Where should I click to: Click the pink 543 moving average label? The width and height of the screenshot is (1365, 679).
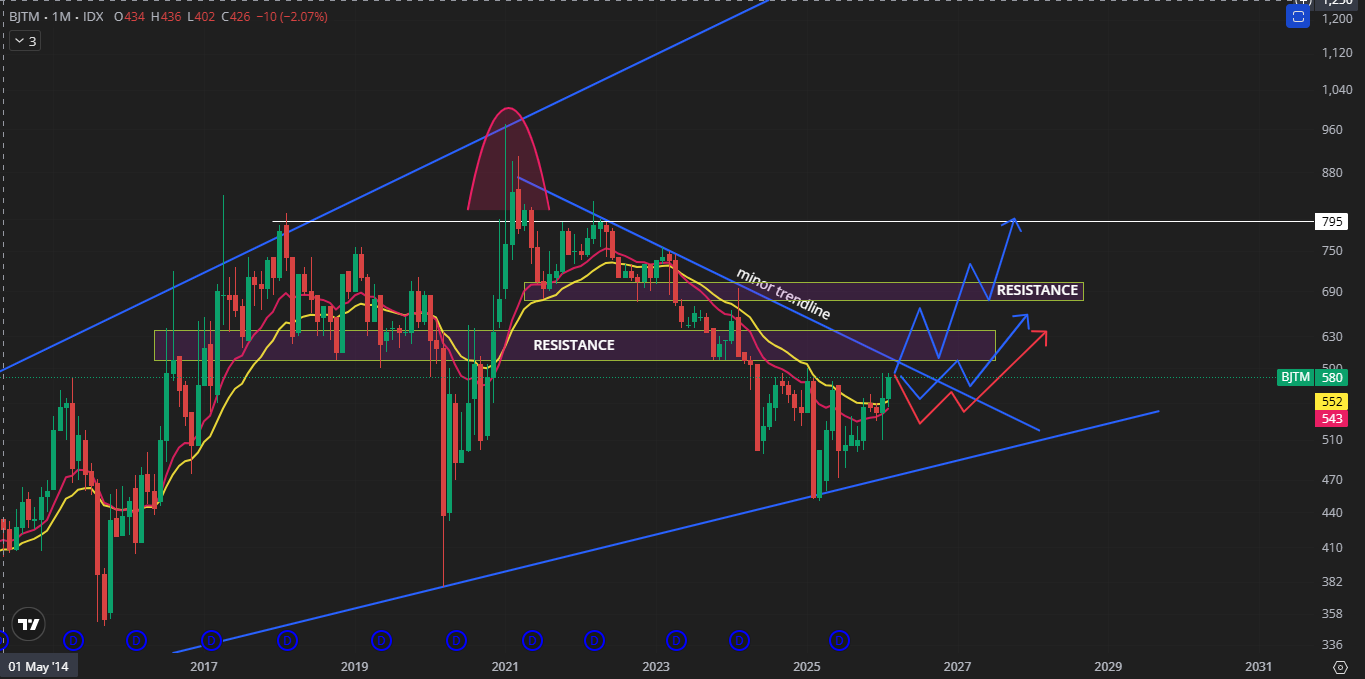(x=1332, y=418)
